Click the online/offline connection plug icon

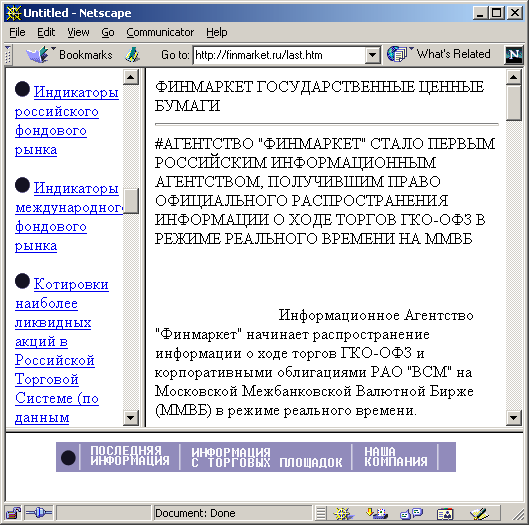click(x=39, y=513)
